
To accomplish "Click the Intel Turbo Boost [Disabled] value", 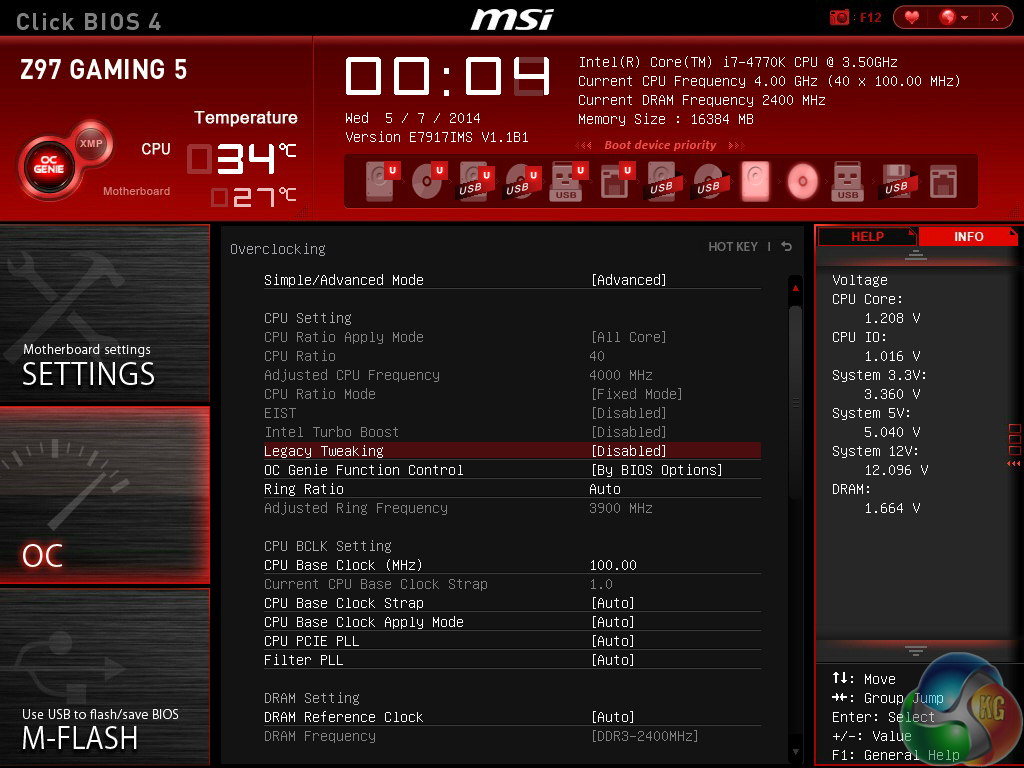I will [x=629, y=432].
